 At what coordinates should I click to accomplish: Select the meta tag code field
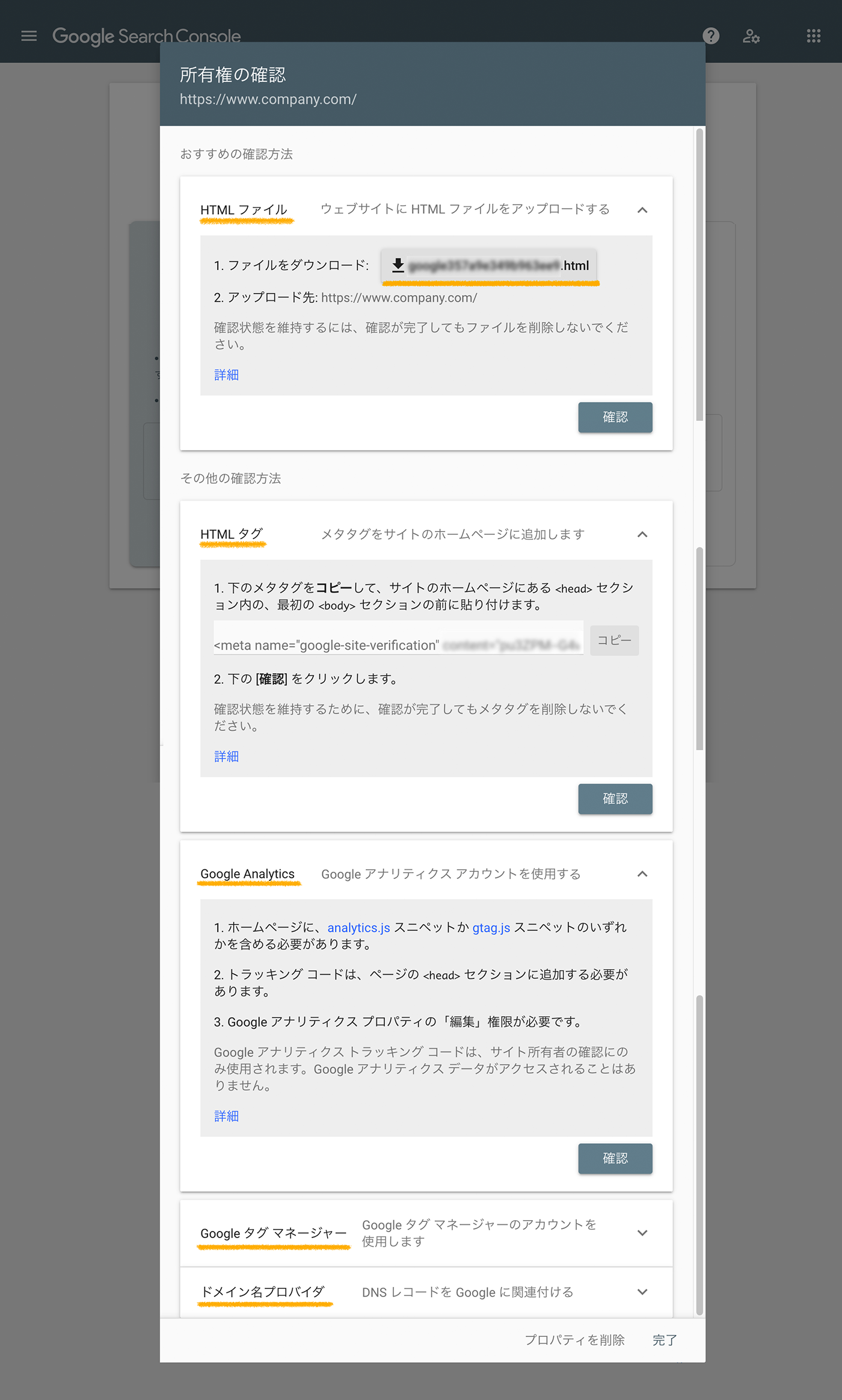pyautogui.click(x=398, y=639)
